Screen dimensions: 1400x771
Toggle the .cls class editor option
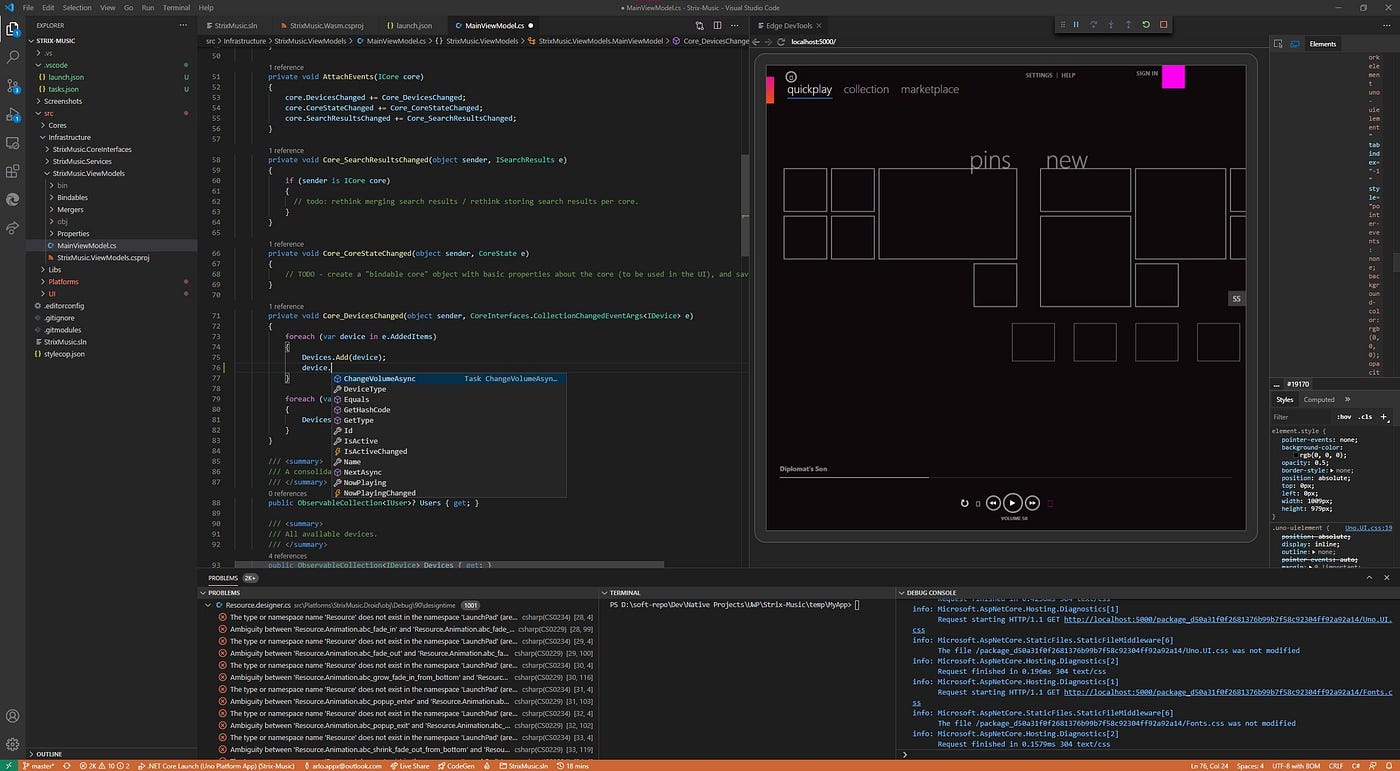pyautogui.click(x=1366, y=417)
